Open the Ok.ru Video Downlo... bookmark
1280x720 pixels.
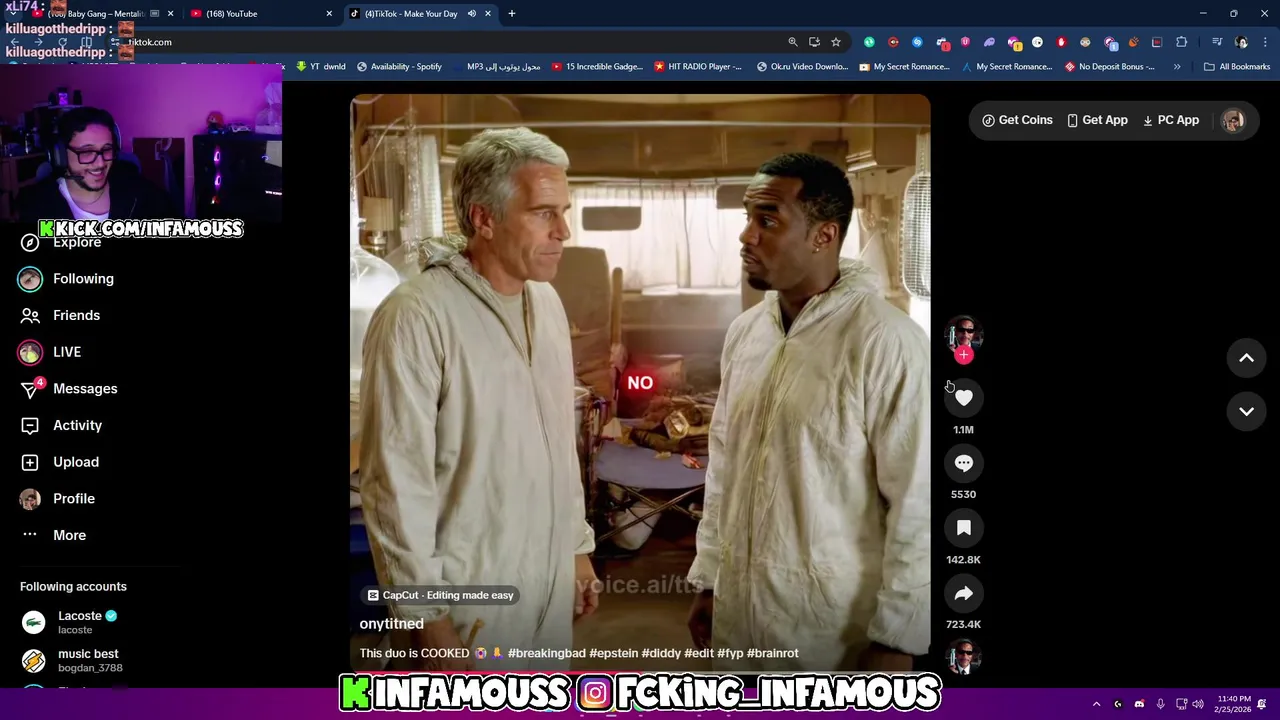point(803,67)
